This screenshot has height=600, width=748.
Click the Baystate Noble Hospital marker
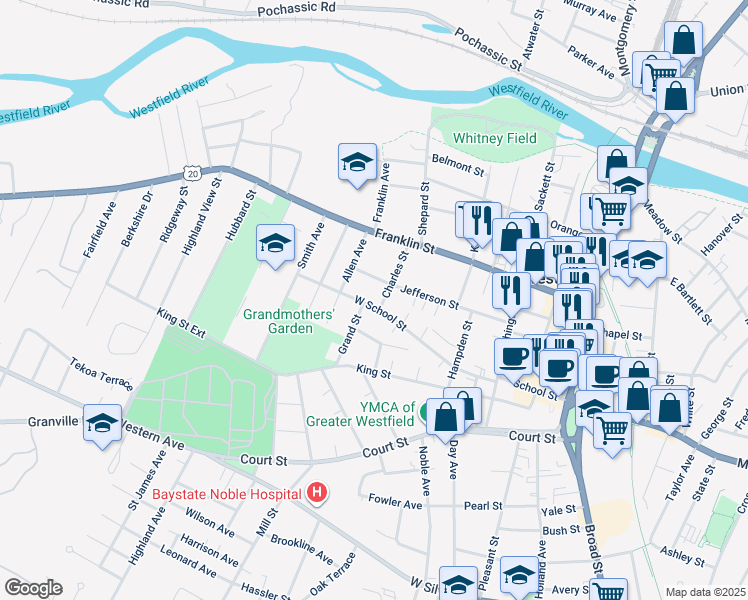(x=317, y=494)
